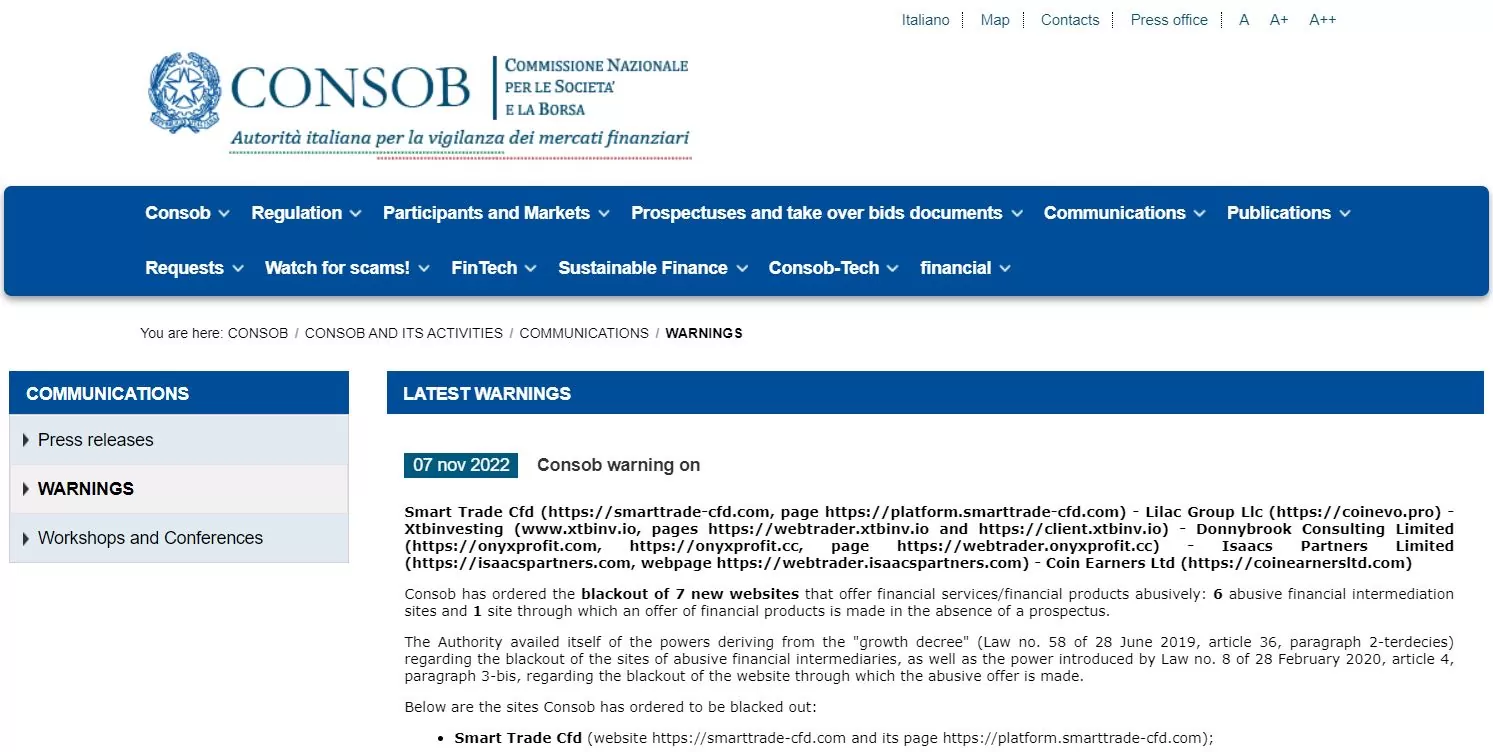The width and height of the screenshot is (1493, 752).
Task: Open Participants and Markets menu
Action: coord(496,213)
